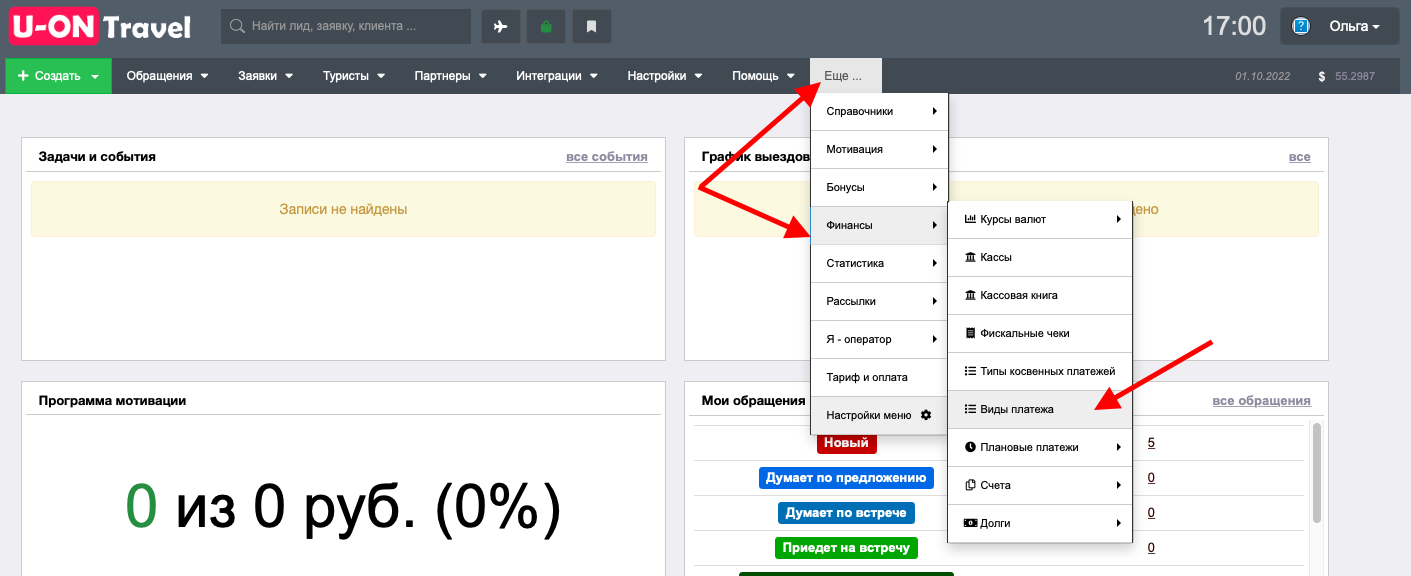1411x576 pixels.
Task: Click the все обращения link
Action: (1261, 401)
